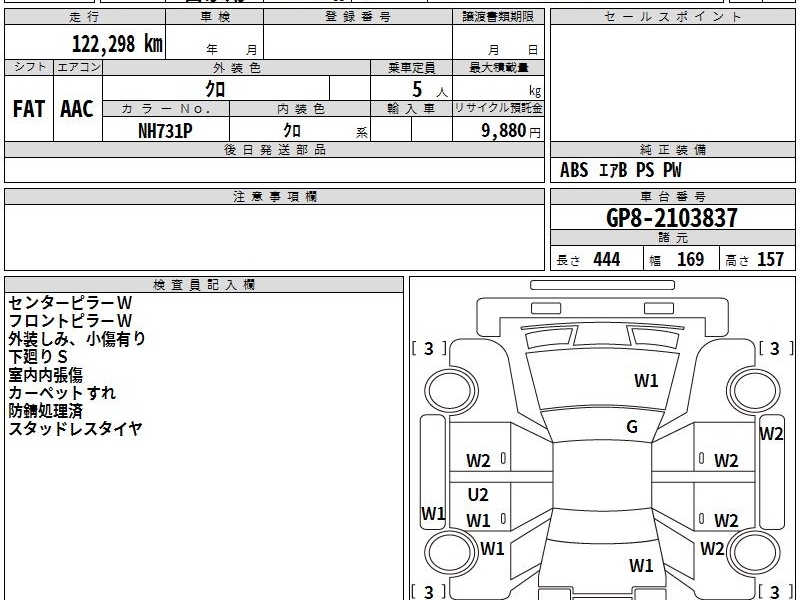Select the note 外装しみ、小傷有り
The width and height of the screenshot is (800, 600).
(x=77, y=339)
